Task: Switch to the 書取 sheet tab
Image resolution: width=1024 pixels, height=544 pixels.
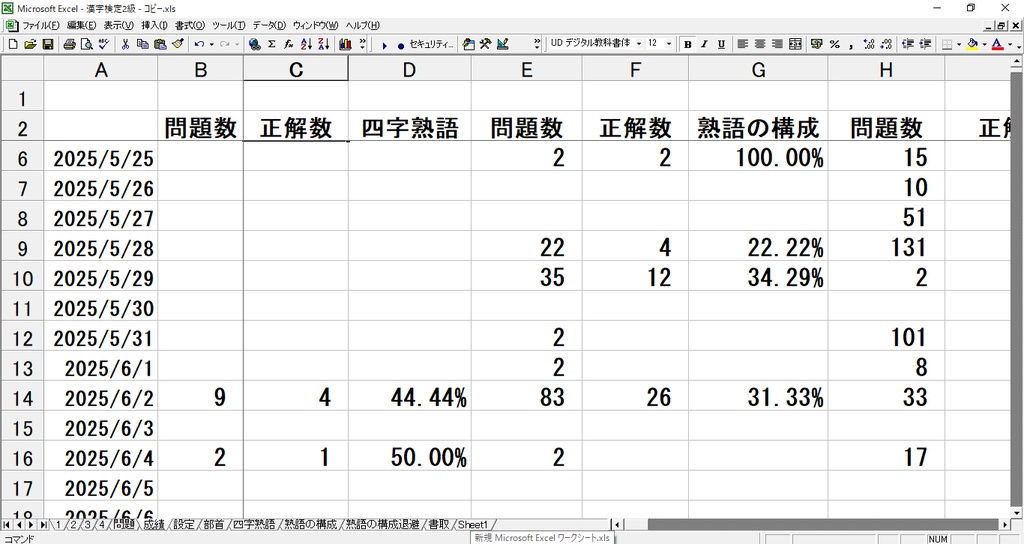Action: (x=439, y=524)
